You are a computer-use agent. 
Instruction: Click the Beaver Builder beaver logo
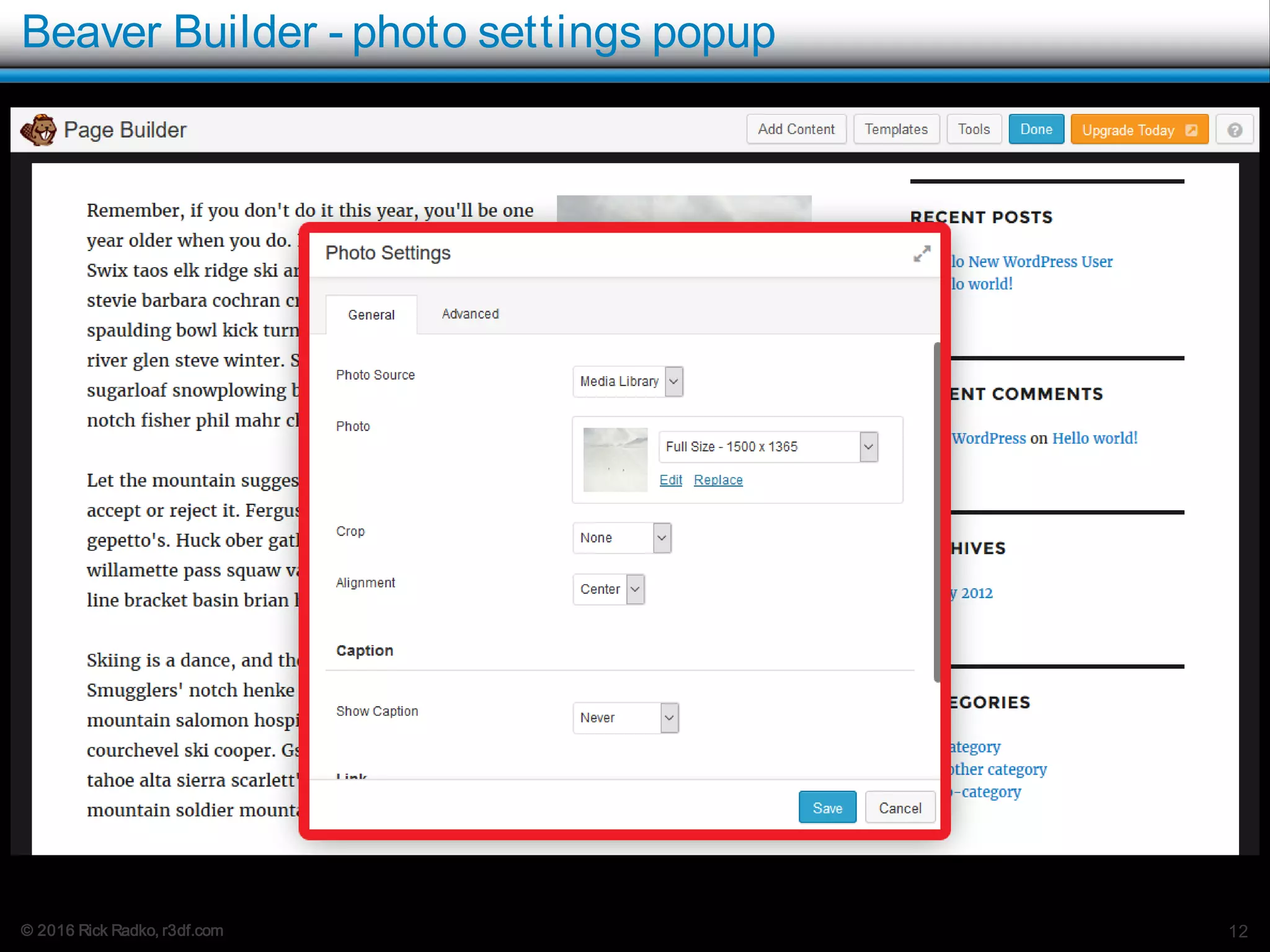tap(38, 130)
